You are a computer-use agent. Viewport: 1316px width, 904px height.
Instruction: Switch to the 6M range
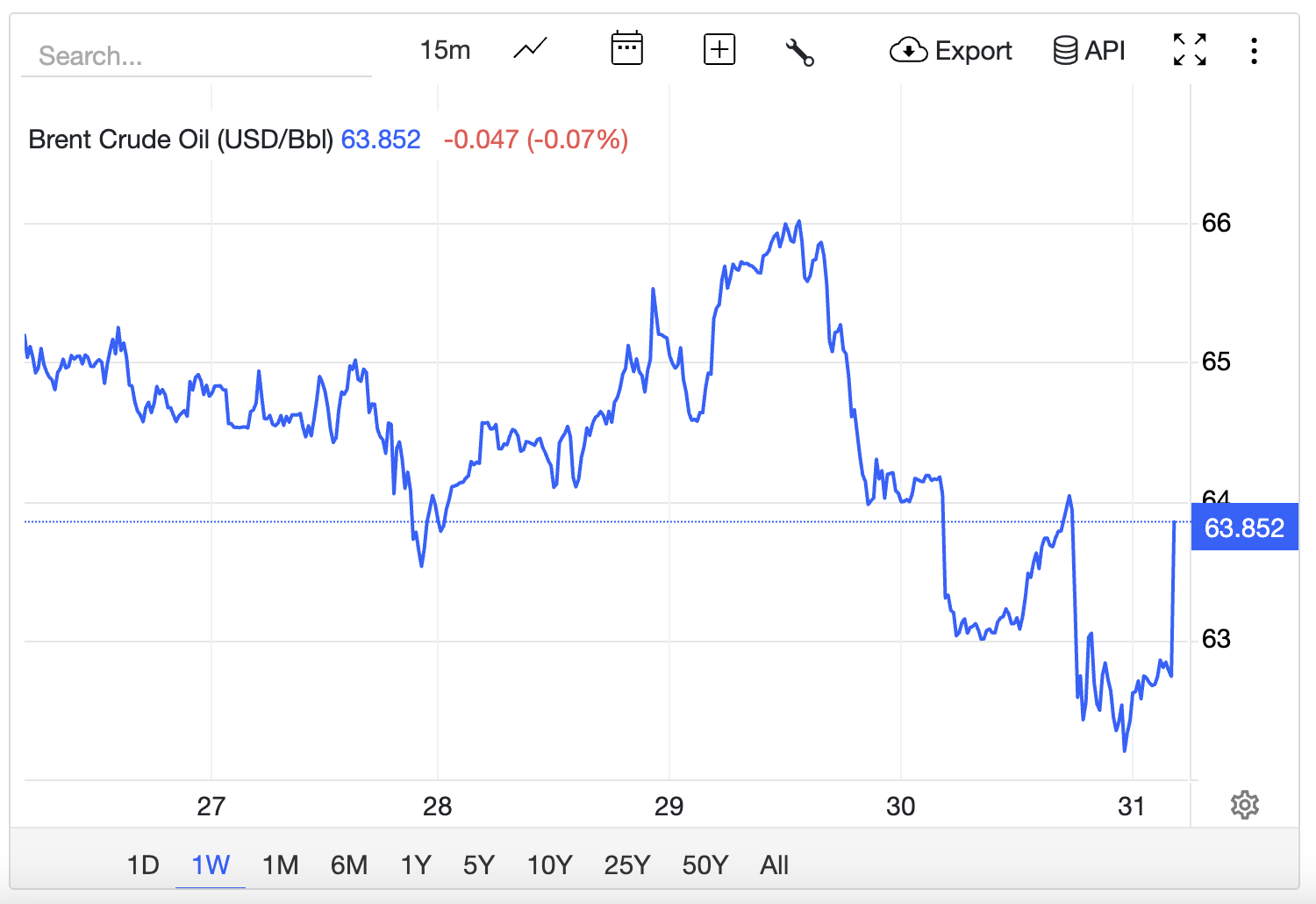[x=348, y=865]
